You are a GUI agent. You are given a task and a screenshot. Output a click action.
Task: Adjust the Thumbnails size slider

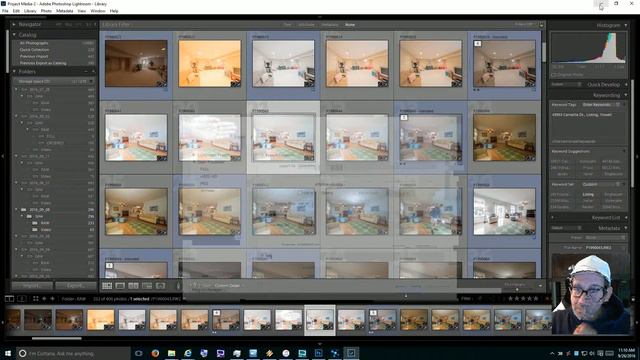[x=517, y=289]
